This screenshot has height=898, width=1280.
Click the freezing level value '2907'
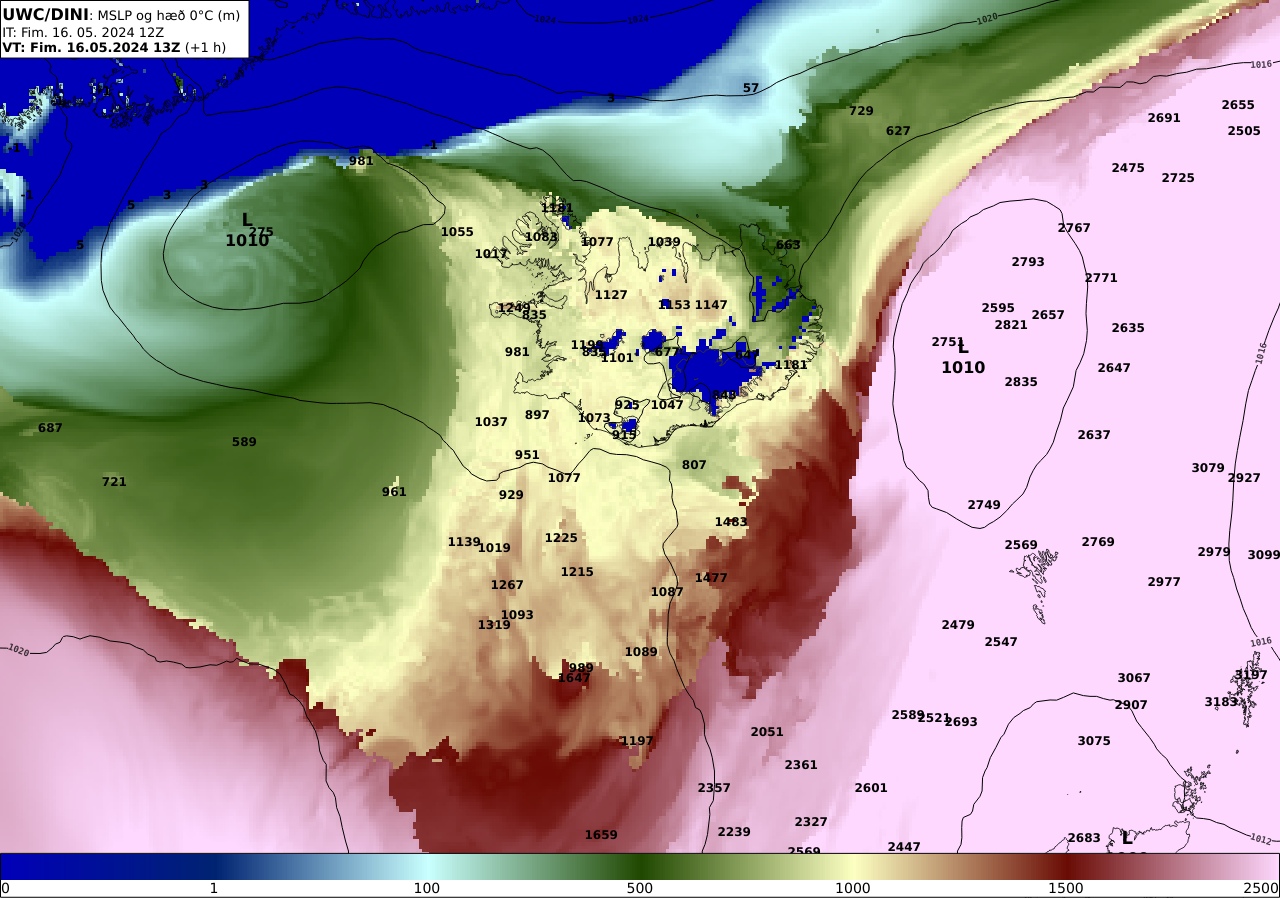[1131, 705]
